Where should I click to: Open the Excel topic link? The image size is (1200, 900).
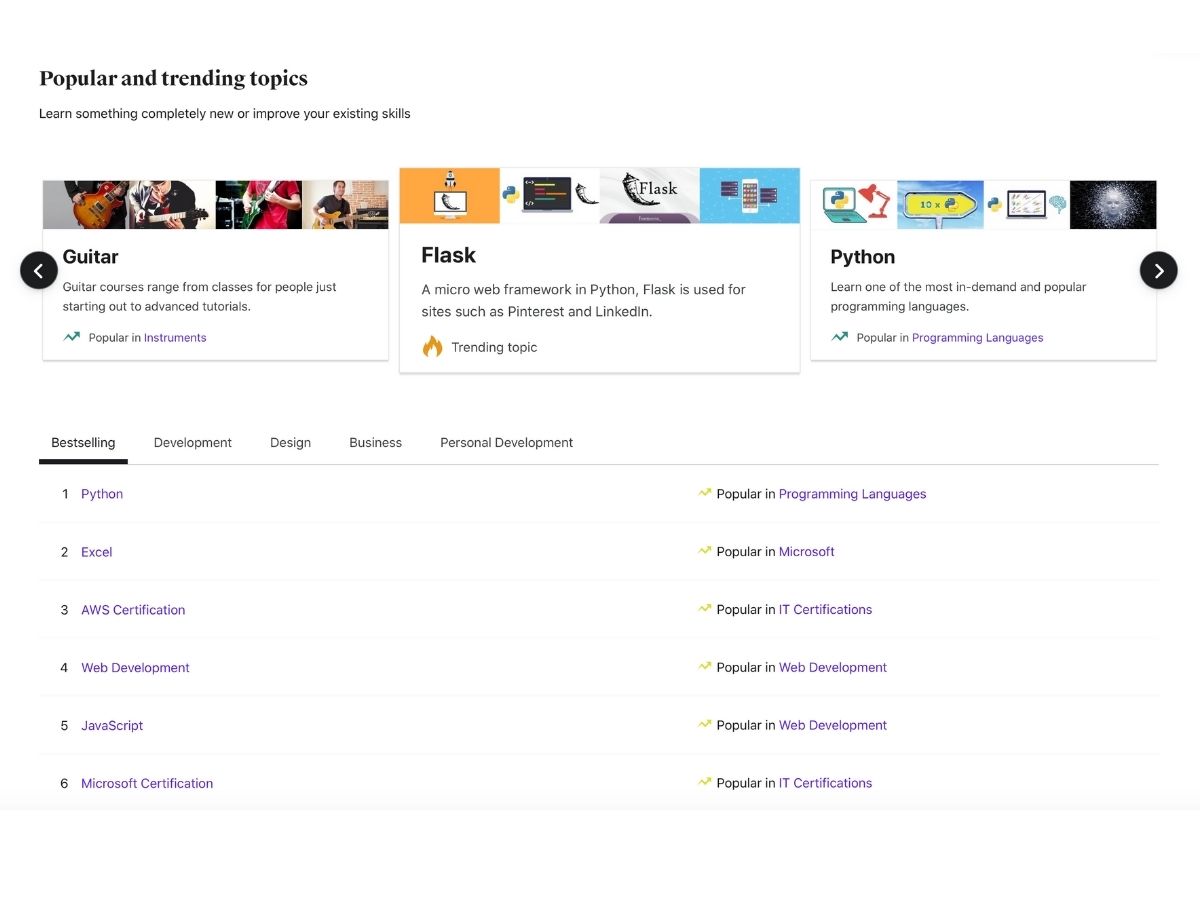pos(97,552)
